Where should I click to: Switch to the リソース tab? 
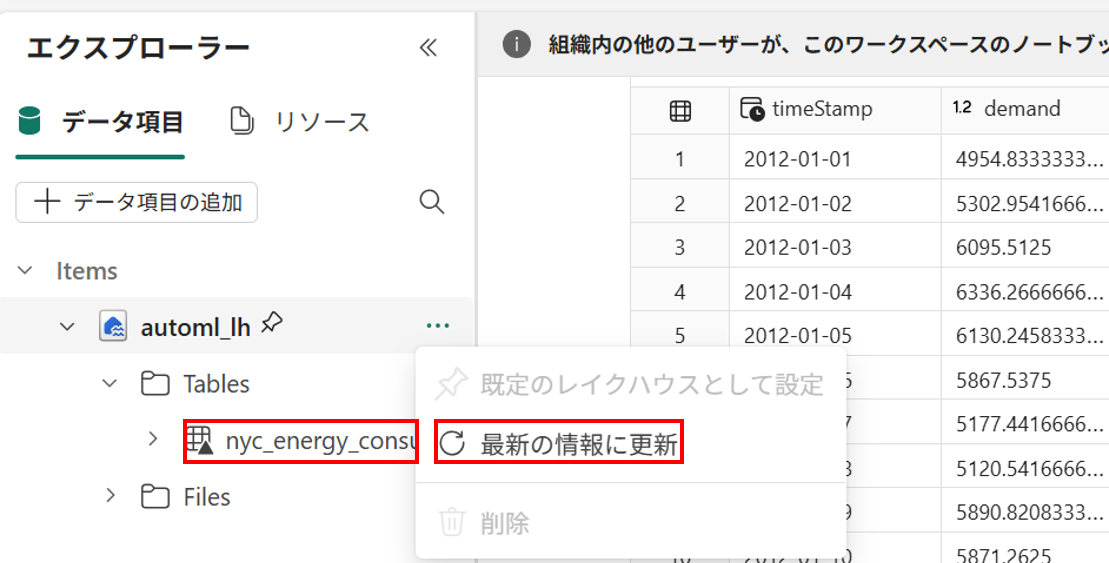click(300, 122)
